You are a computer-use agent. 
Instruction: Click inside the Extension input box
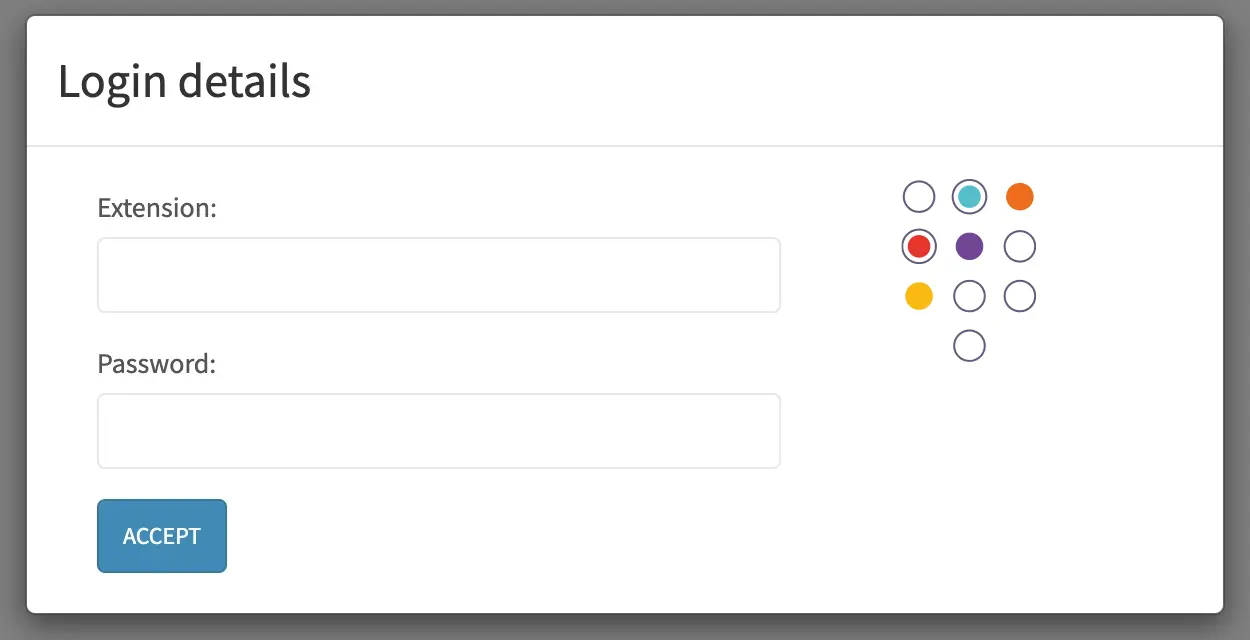(x=438, y=274)
